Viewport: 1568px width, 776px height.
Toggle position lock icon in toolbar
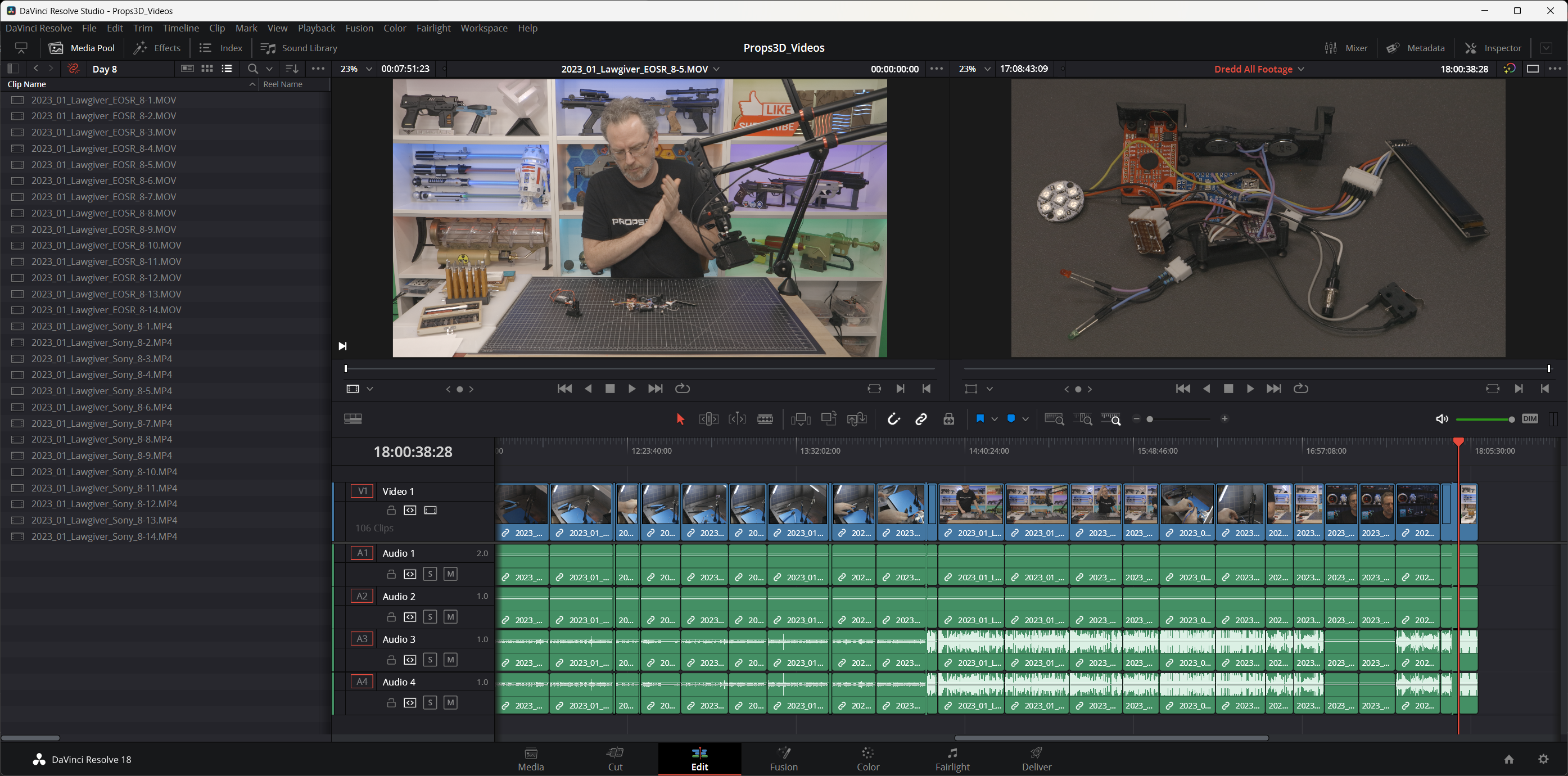[x=948, y=419]
